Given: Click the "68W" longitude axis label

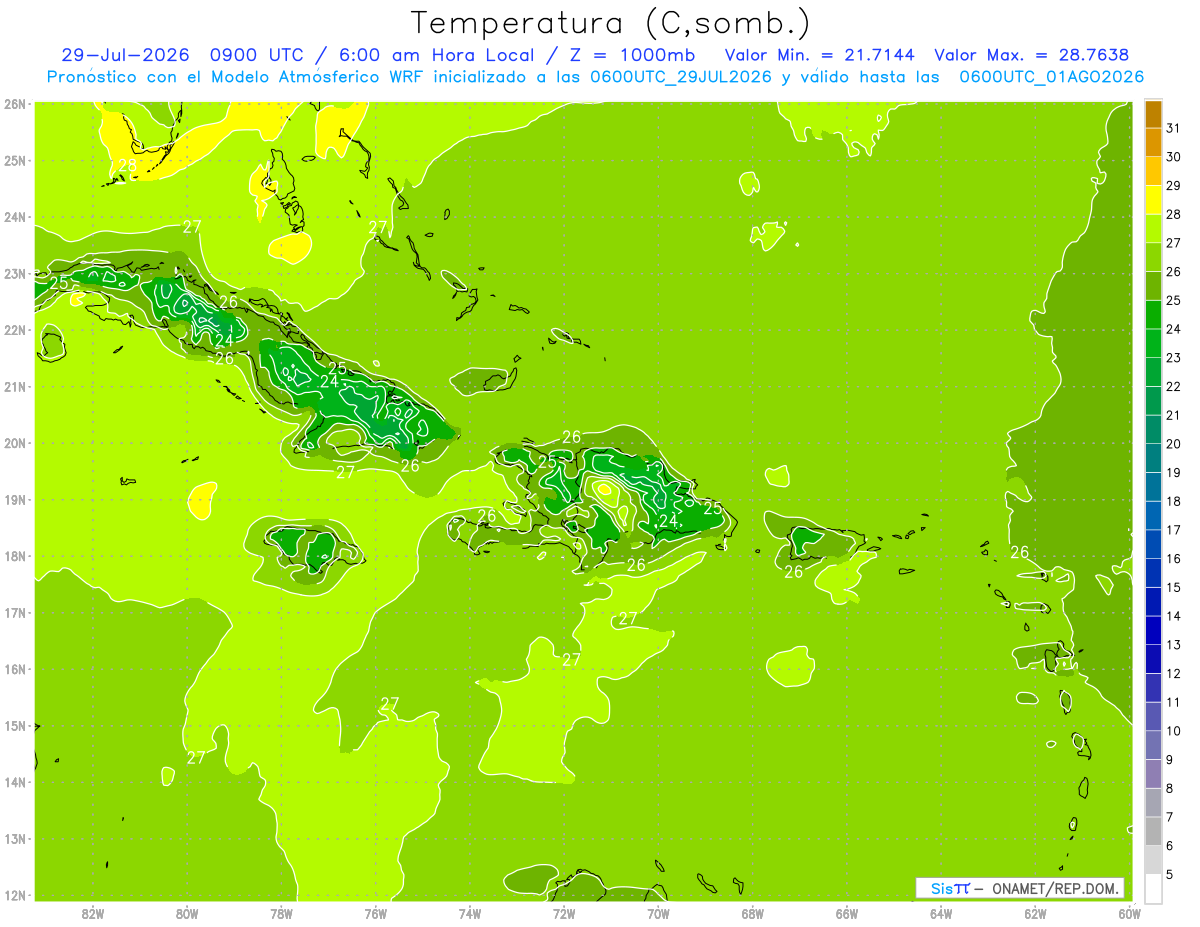Looking at the screenshot, I should click(x=753, y=913).
